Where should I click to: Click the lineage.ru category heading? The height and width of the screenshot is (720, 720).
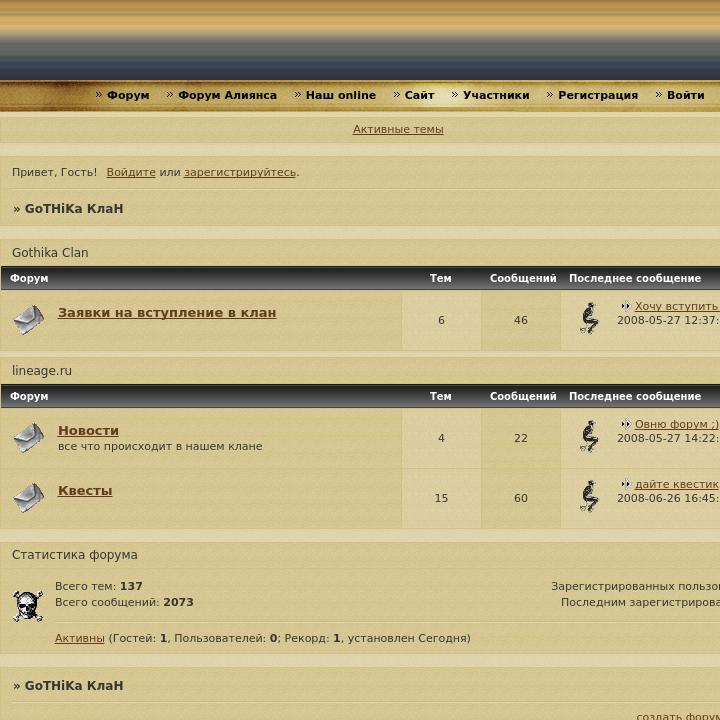pos(42,371)
